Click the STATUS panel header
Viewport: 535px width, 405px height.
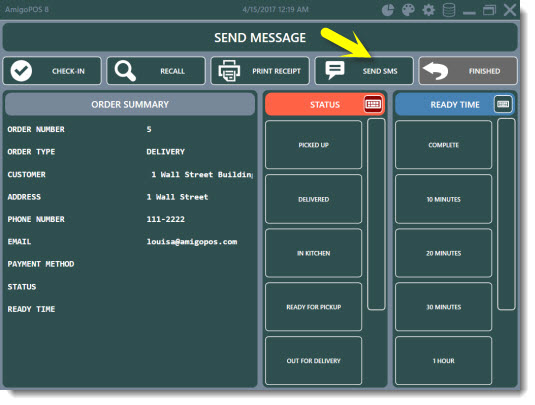(x=324, y=104)
